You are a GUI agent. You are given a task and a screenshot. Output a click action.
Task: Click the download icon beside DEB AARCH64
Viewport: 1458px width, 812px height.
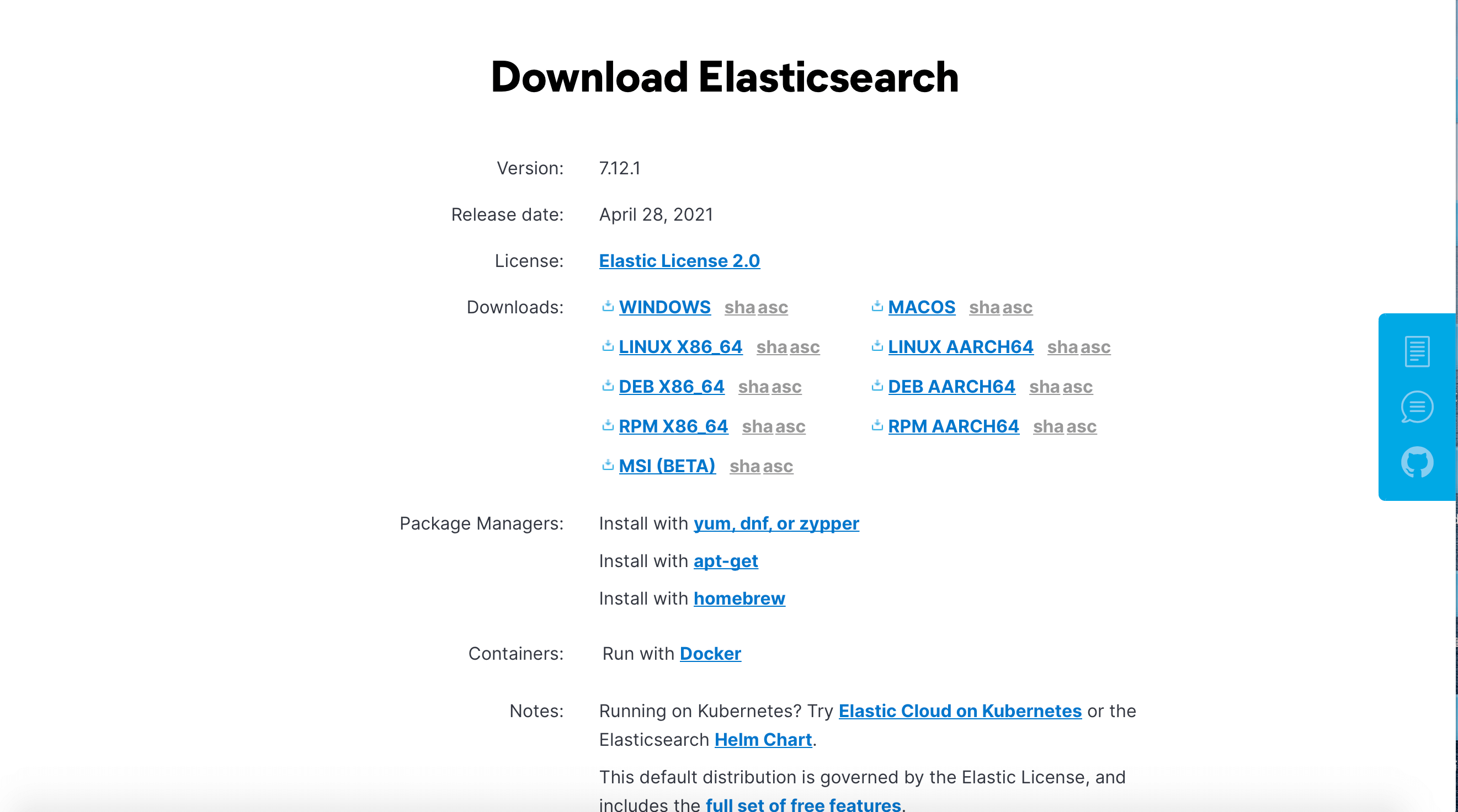pos(877,386)
